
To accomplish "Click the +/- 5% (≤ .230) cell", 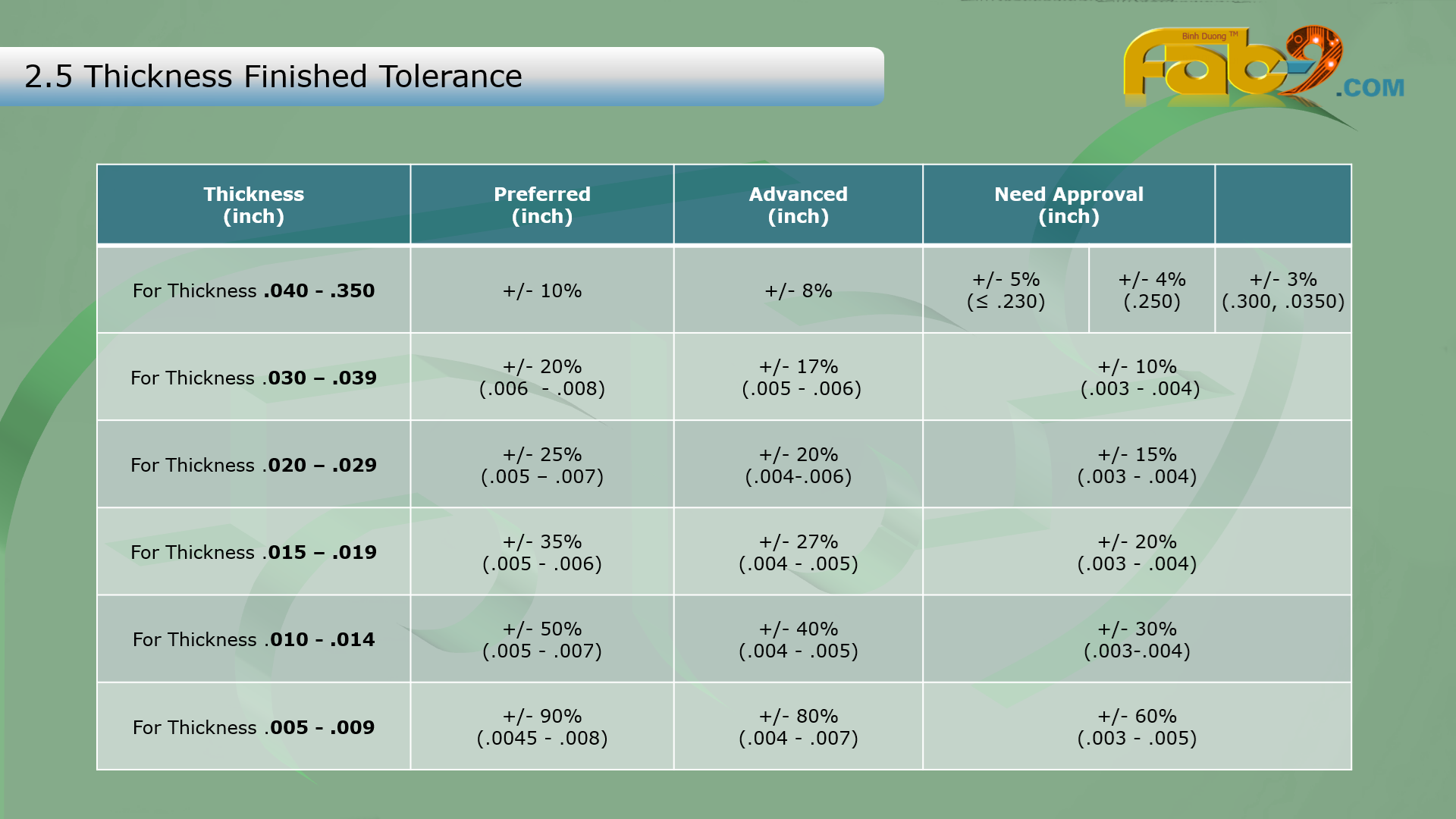I will tap(1006, 290).
